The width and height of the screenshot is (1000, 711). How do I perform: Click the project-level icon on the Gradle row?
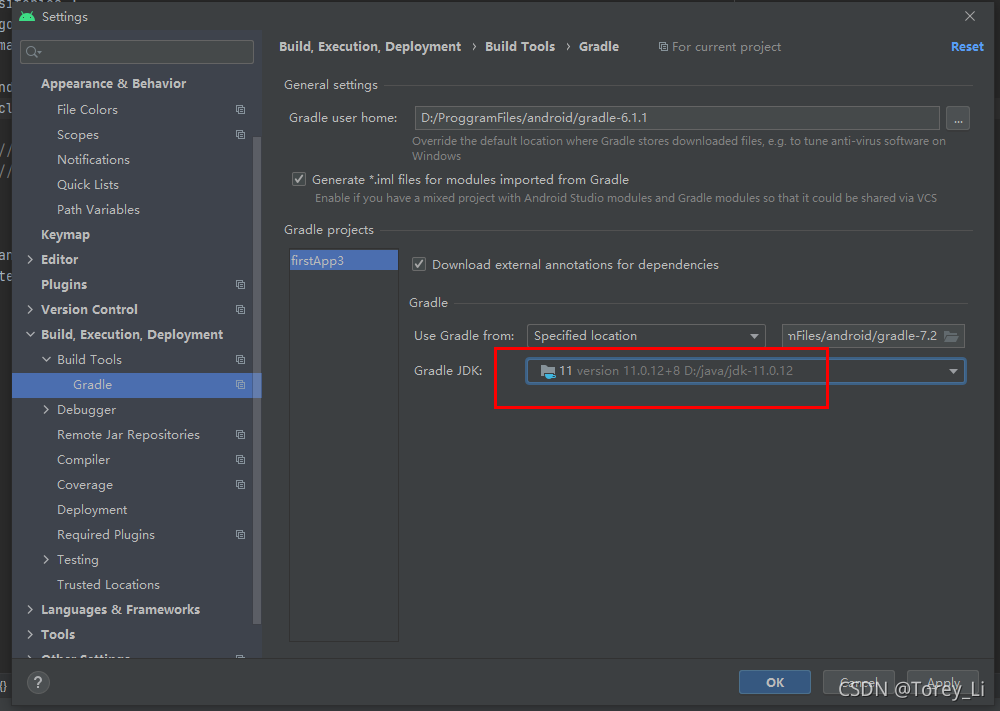240,385
